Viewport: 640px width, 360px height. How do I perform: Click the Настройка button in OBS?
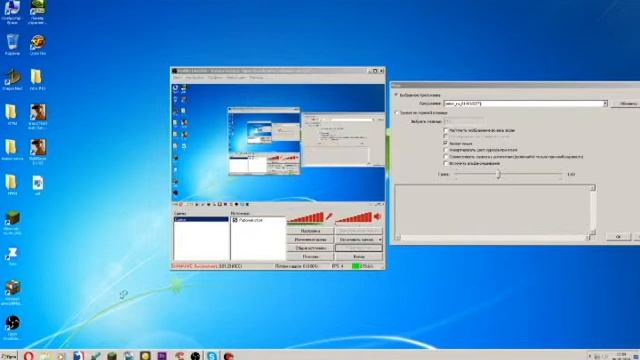pos(310,231)
